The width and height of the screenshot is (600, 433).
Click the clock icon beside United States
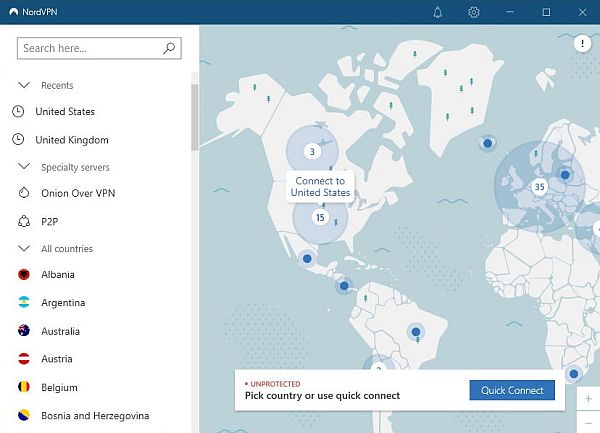click(18, 111)
